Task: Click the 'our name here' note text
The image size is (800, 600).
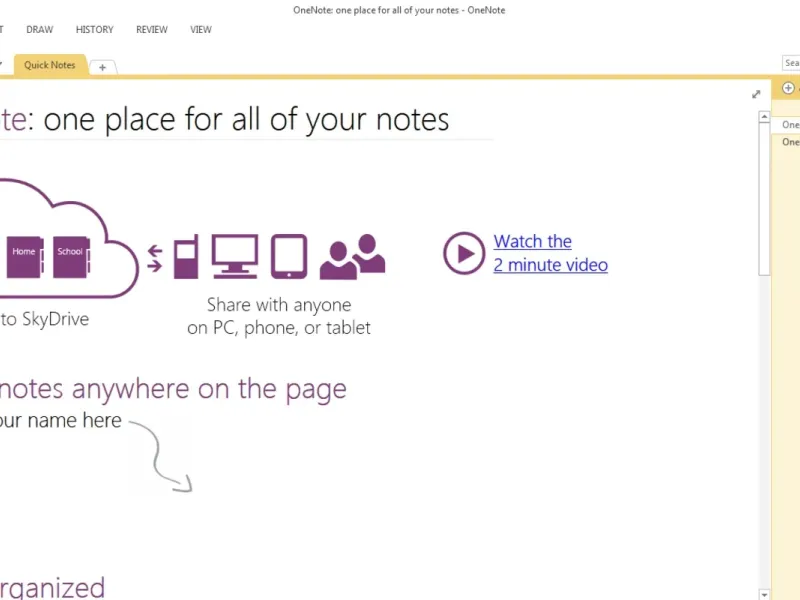Action: point(61,420)
